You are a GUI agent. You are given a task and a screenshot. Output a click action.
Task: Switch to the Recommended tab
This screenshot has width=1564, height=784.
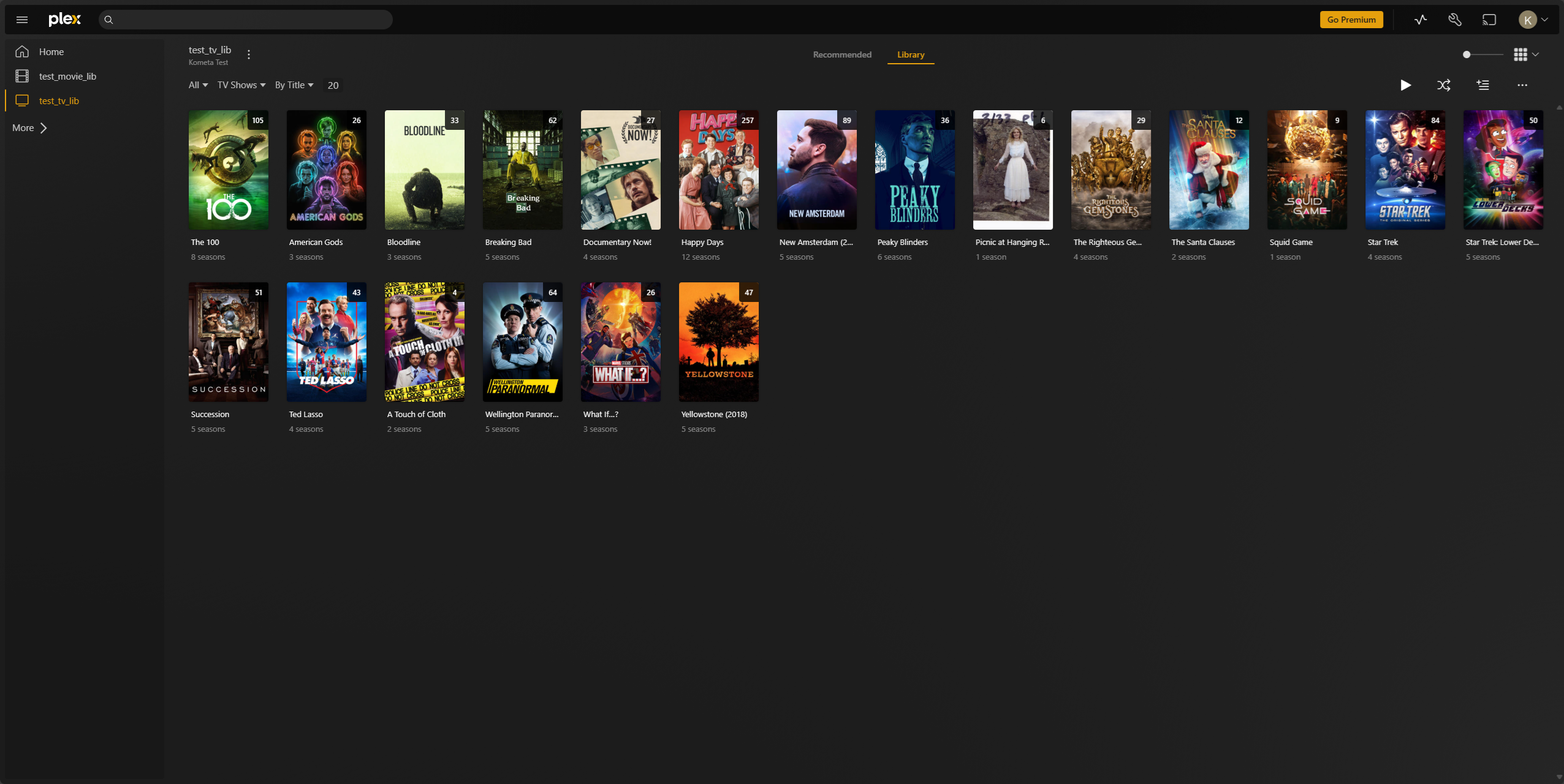(842, 55)
